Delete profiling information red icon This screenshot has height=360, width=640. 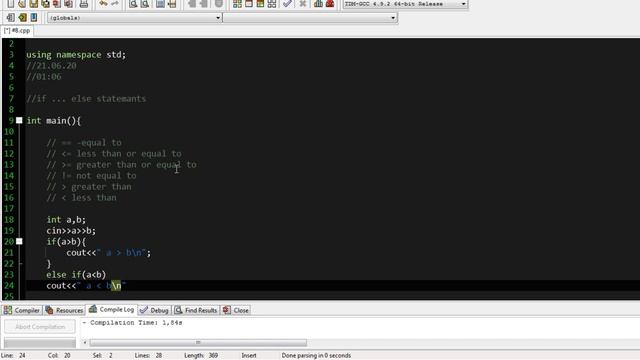[330, 4]
